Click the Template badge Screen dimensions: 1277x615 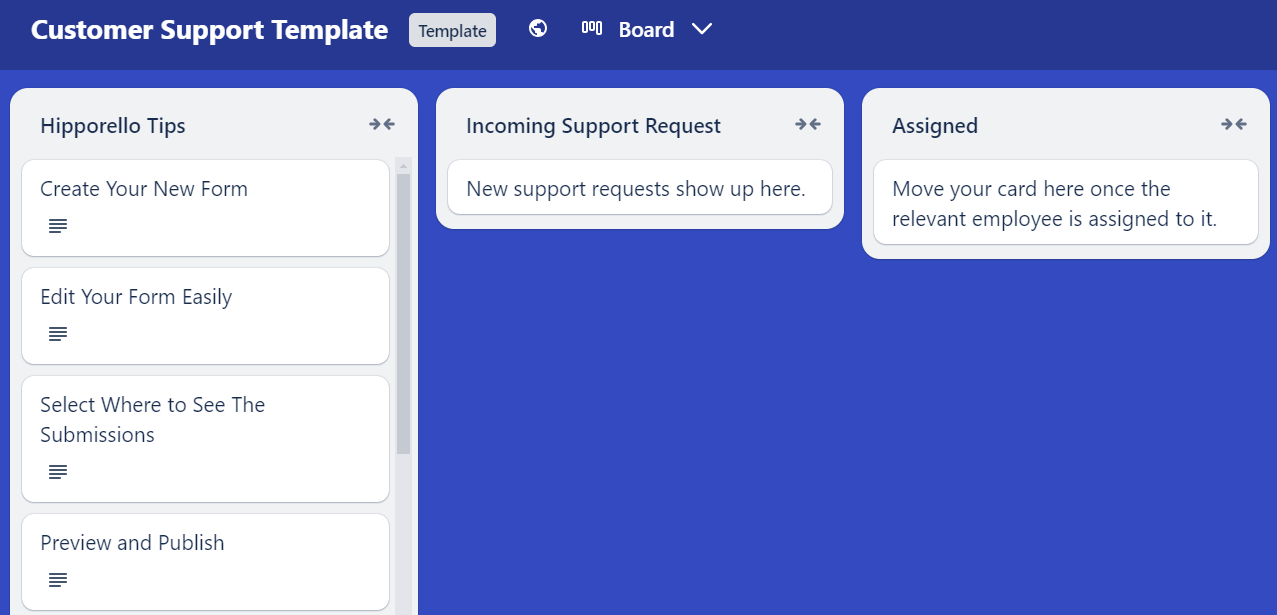click(452, 30)
